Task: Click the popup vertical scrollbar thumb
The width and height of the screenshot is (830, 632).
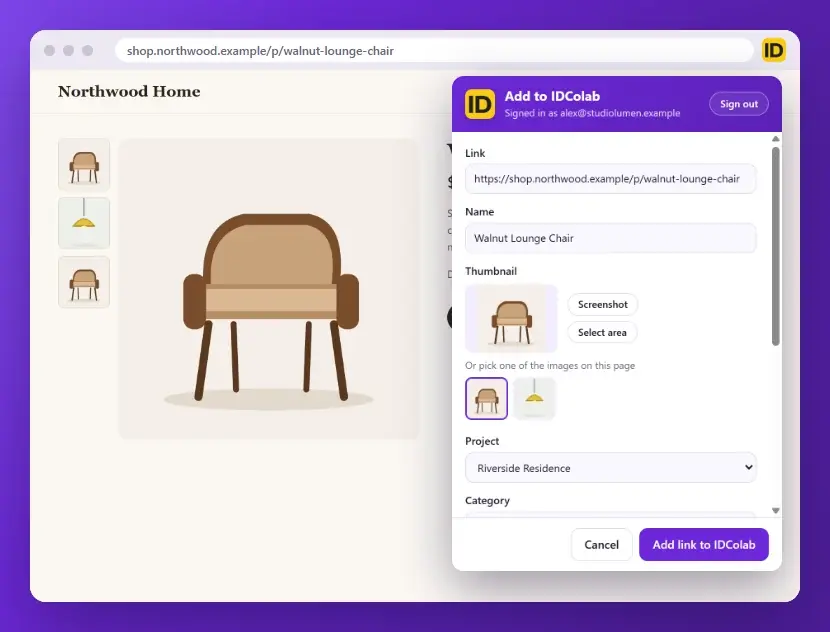Action: point(775,246)
